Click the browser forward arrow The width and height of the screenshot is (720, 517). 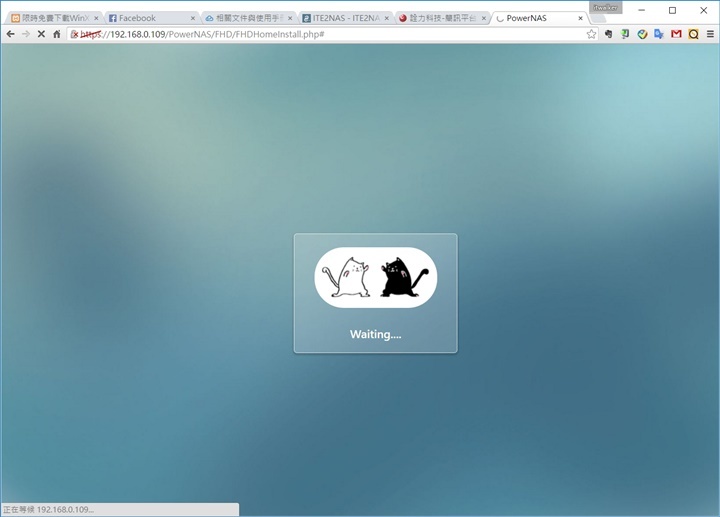(25, 34)
